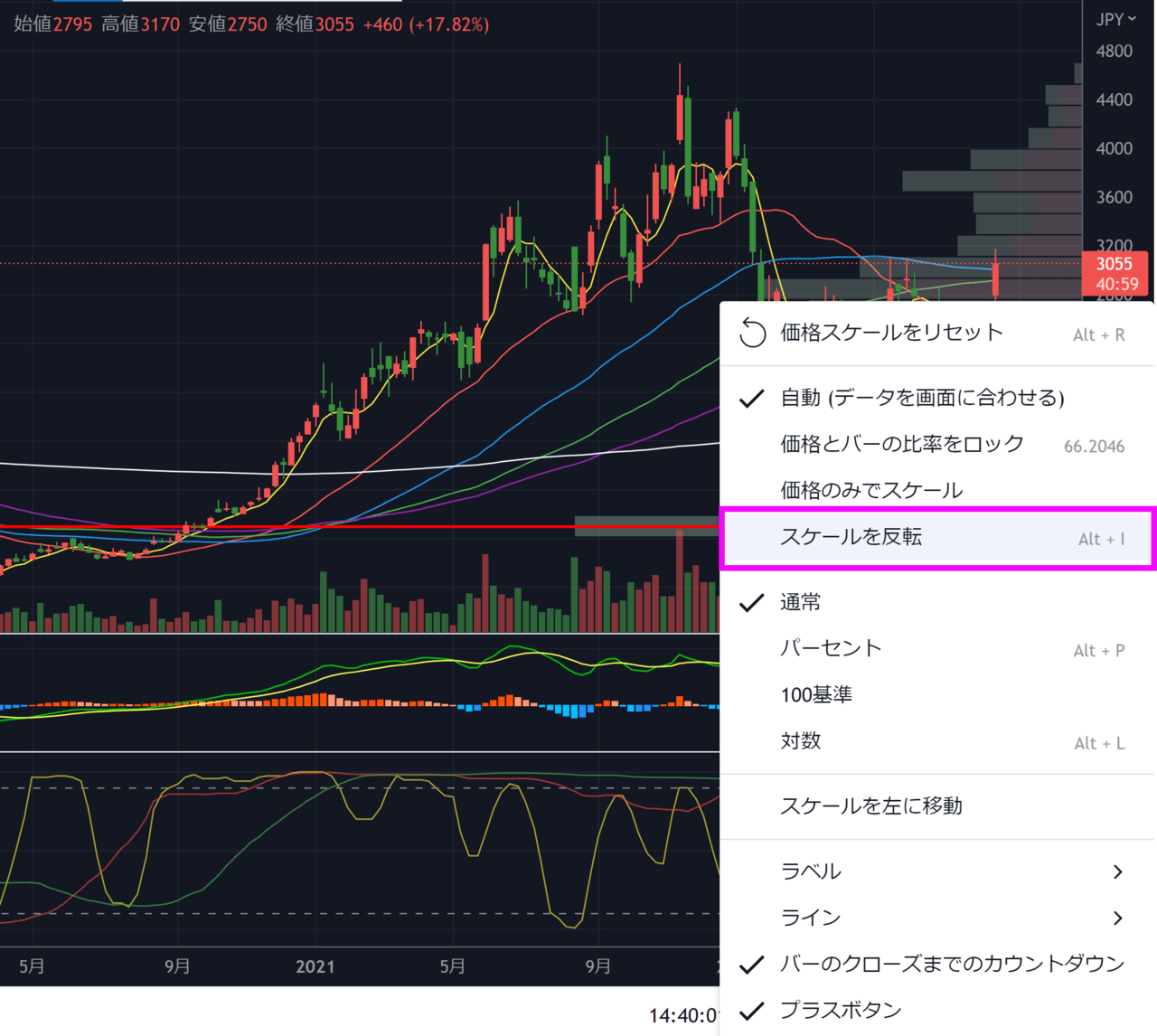Click the 66.2046 ratio value
1157x1036 pixels.
tap(1094, 447)
